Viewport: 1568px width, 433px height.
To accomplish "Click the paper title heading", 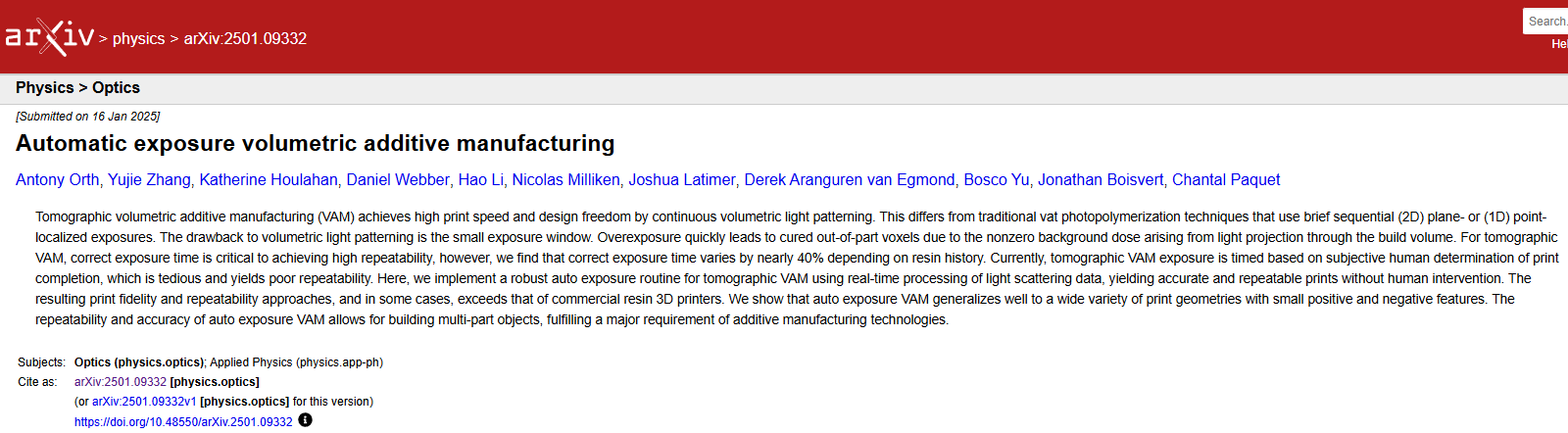I will pos(315,144).
